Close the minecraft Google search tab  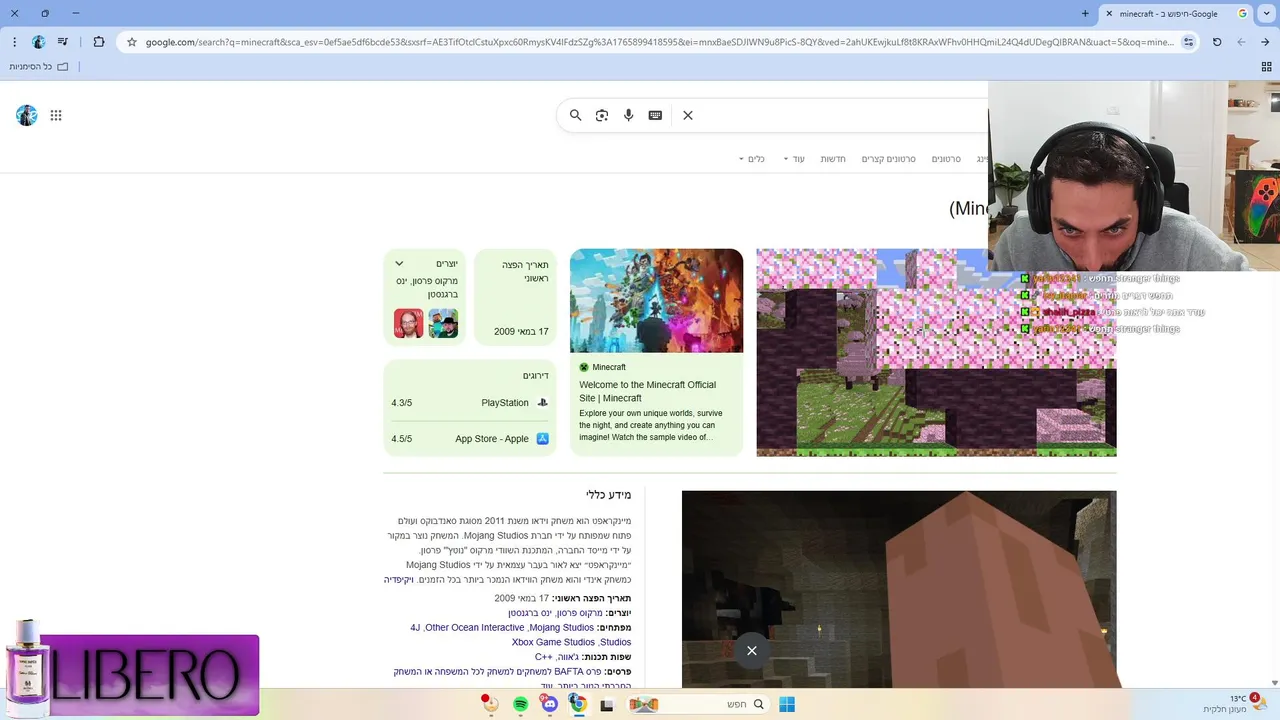(x=1108, y=14)
